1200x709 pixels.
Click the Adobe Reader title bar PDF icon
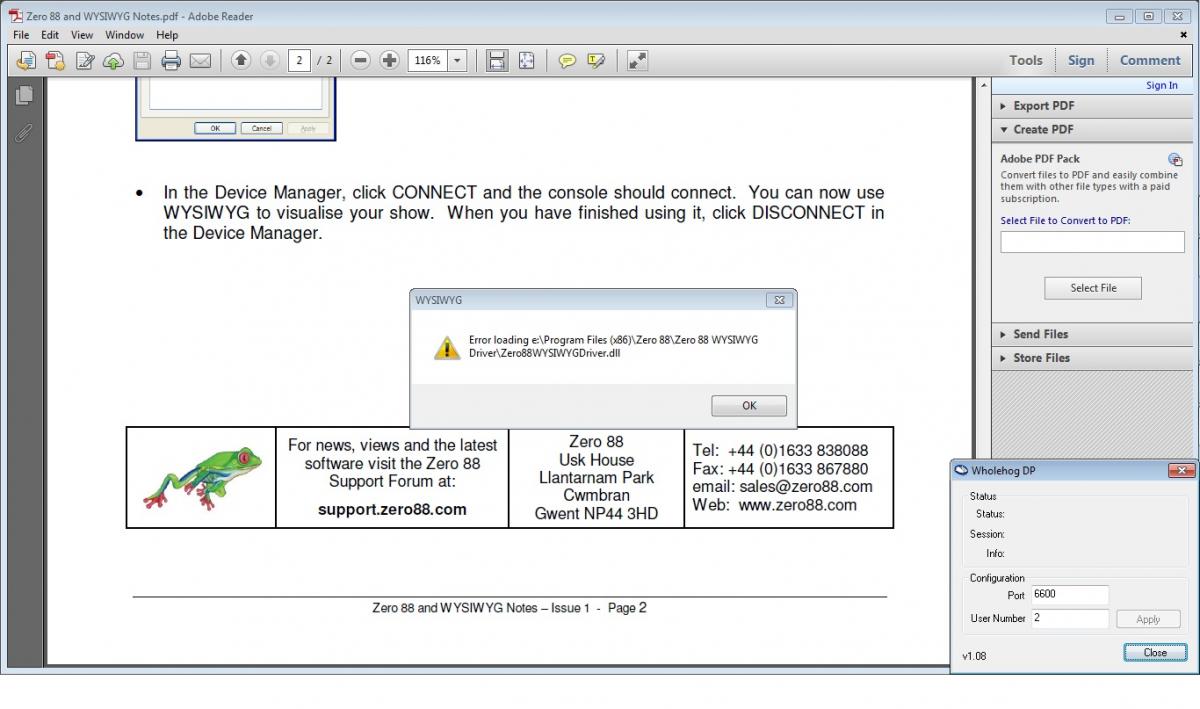point(16,16)
